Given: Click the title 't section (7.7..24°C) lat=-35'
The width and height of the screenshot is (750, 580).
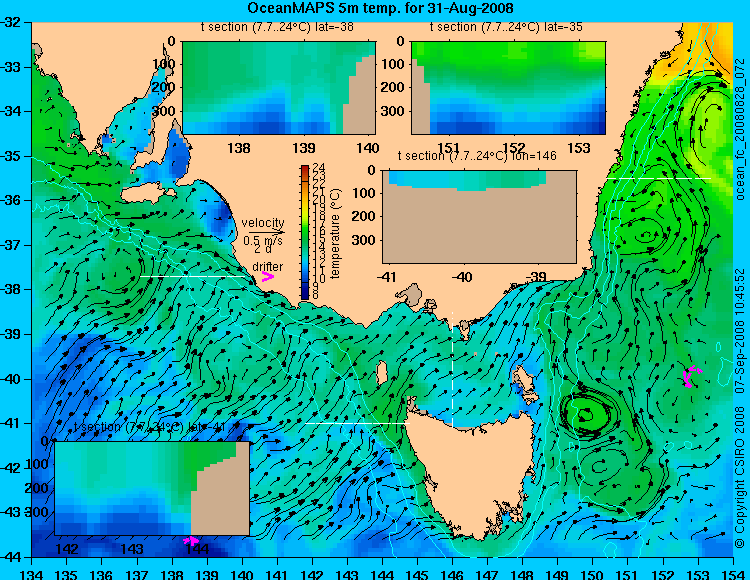Looking at the screenshot, I should [506, 27].
